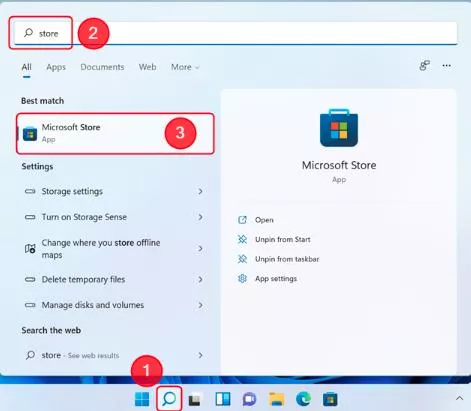Open the three-dot options menu
The image size is (471, 411).
tap(447, 66)
